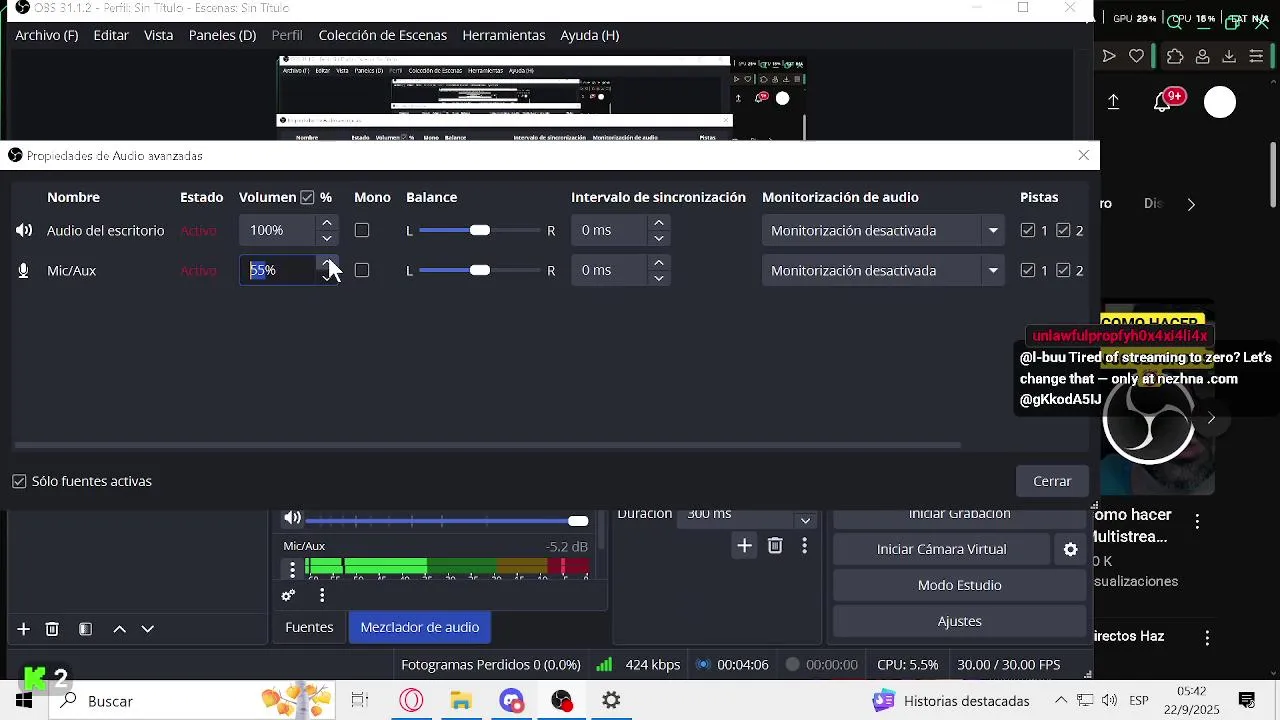Viewport: 1280px width, 720px height.
Task: Click the Cerrar button
Action: tap(1052, 482)
